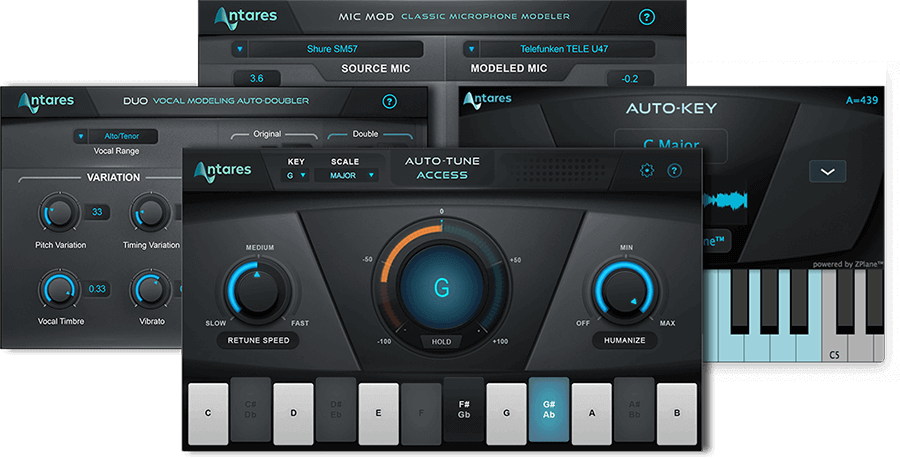This screenshot has height=458, width=900.
Task: Click the Vocal Timbre knob in Duo
Action: click(59, 289)
